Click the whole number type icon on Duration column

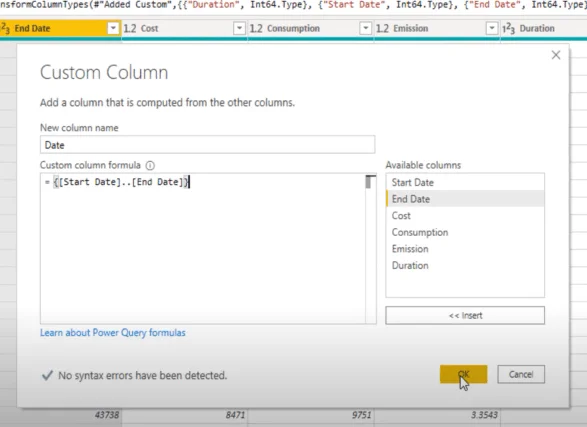[x=508, y=28]
